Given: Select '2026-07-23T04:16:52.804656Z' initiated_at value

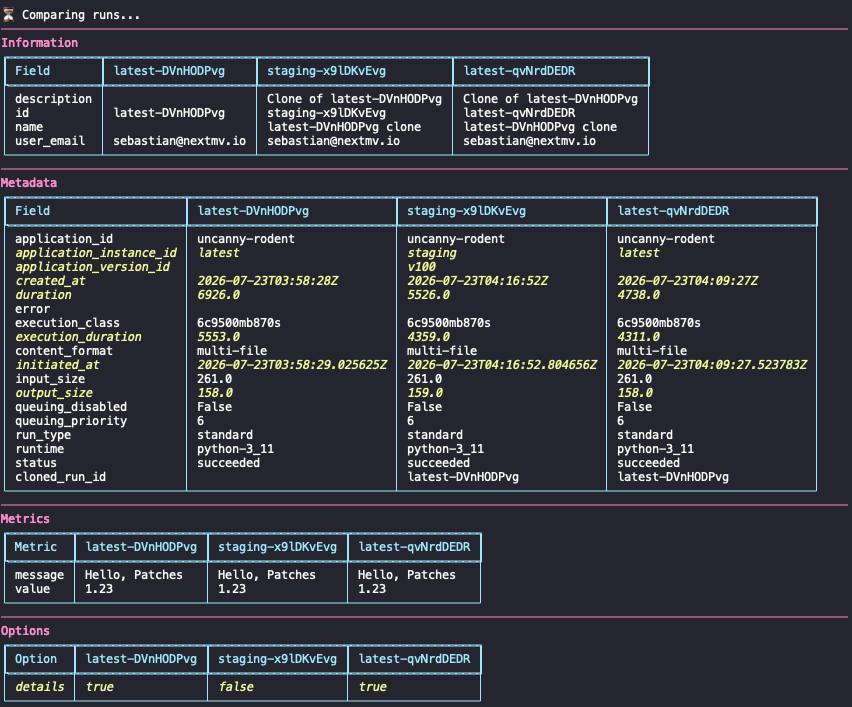Looking at the screenshot, I should click(x=502, y=365).
